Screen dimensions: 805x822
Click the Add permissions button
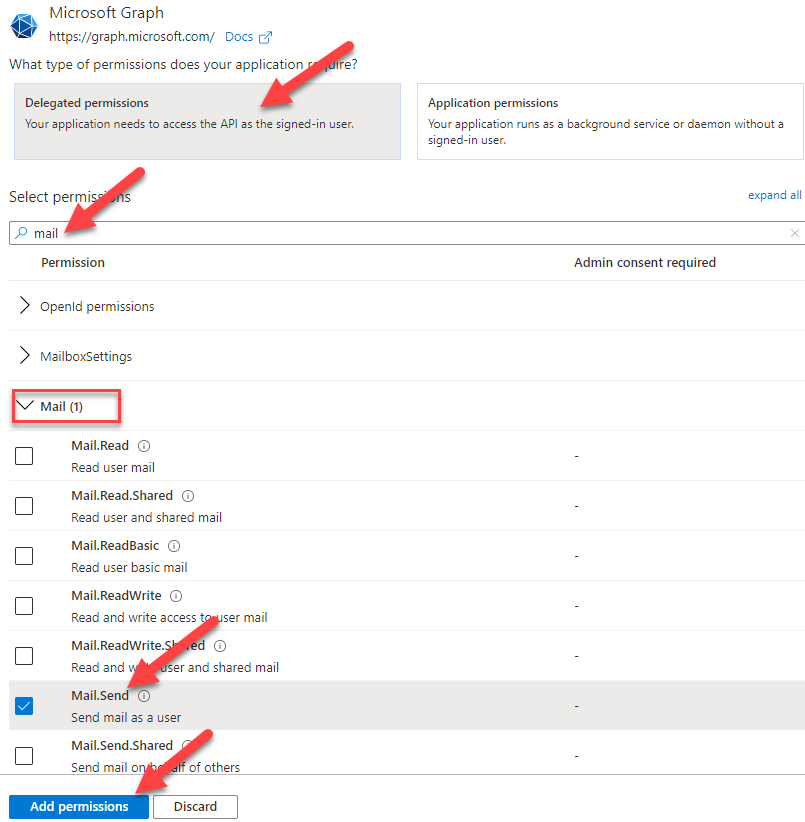click(79, 806)
